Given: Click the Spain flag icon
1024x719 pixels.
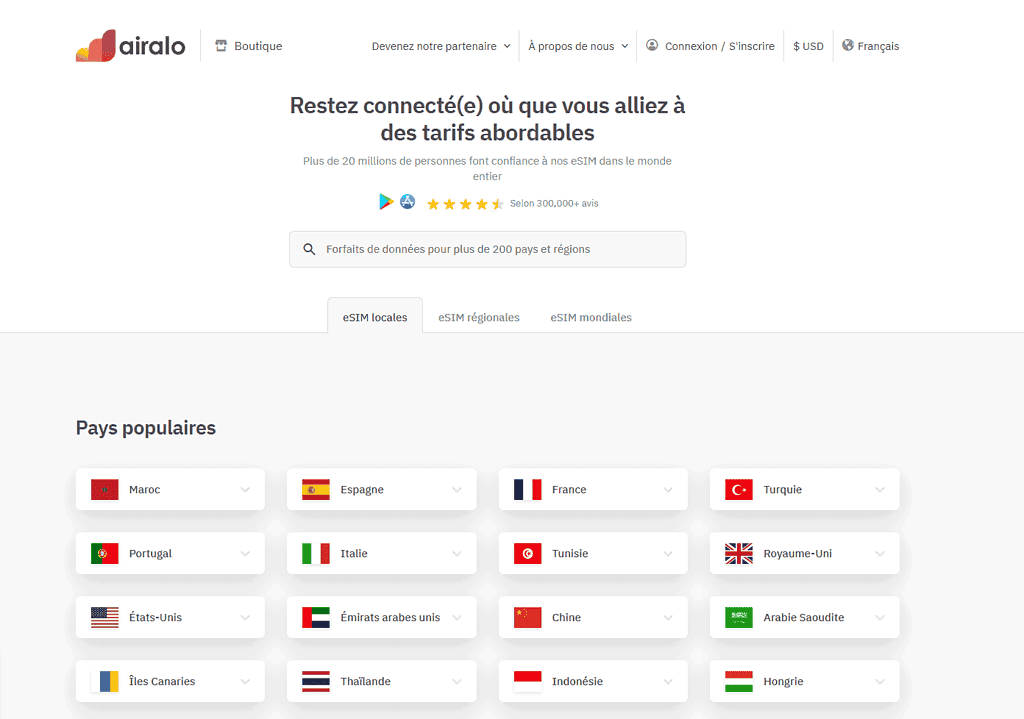Looking at the screenshot, I should coord(315,489).
